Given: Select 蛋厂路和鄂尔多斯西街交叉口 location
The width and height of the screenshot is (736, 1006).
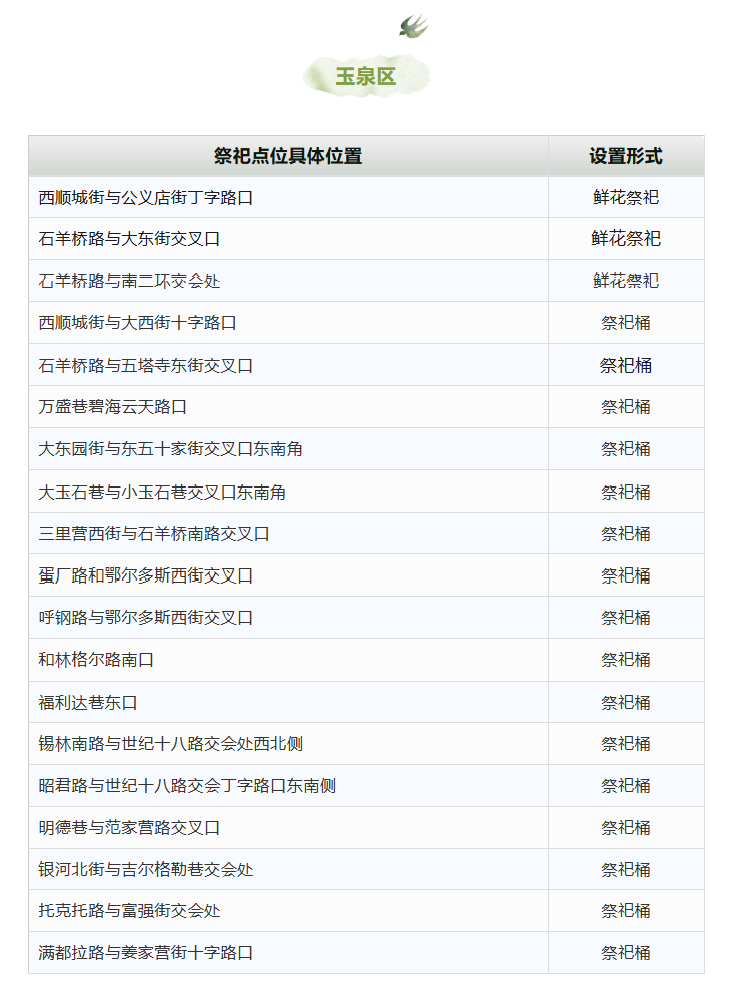Looking at the screenshot, I should (146, 576).
